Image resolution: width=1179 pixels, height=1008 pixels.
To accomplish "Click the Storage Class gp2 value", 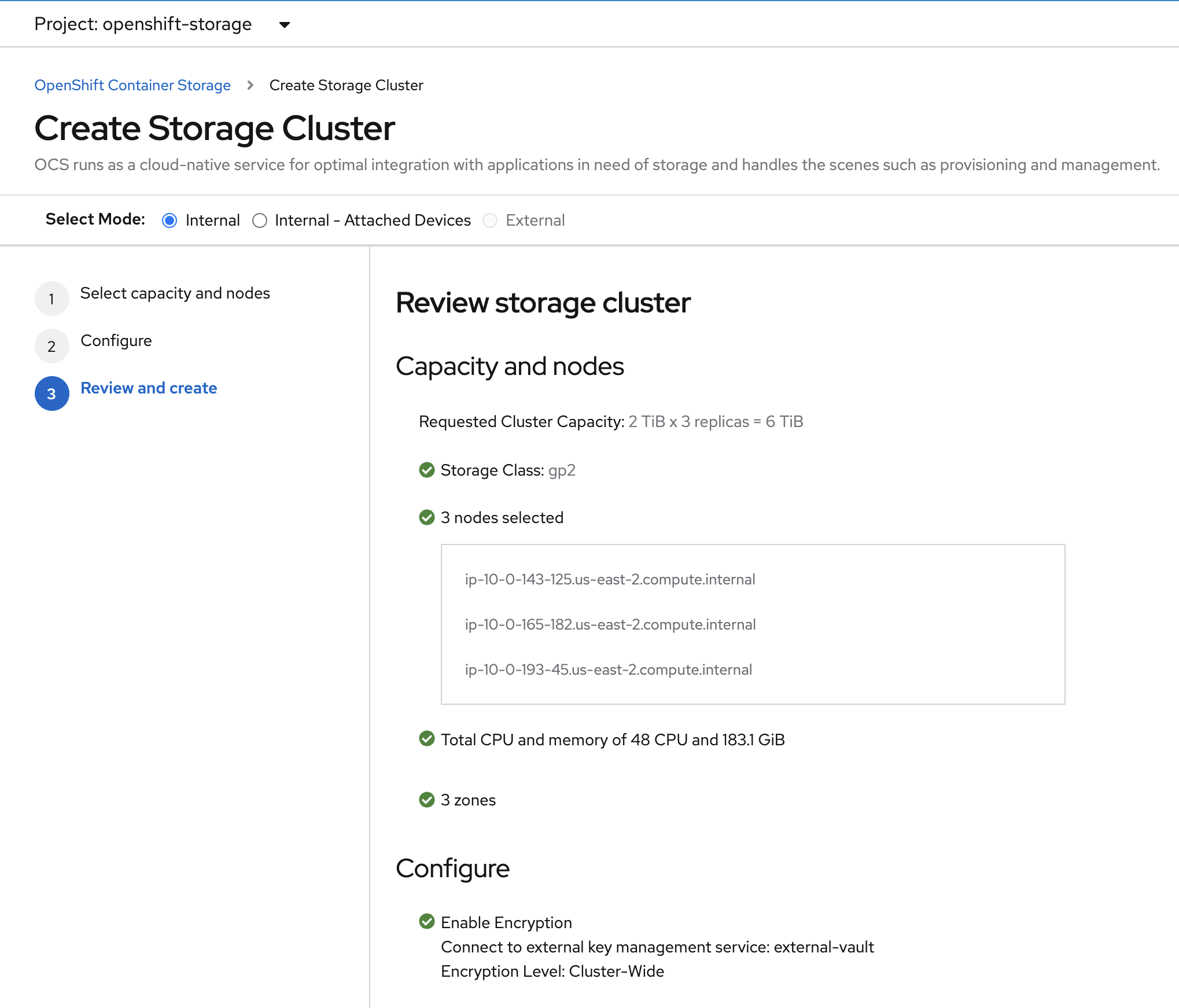I will tap(562, 470).
